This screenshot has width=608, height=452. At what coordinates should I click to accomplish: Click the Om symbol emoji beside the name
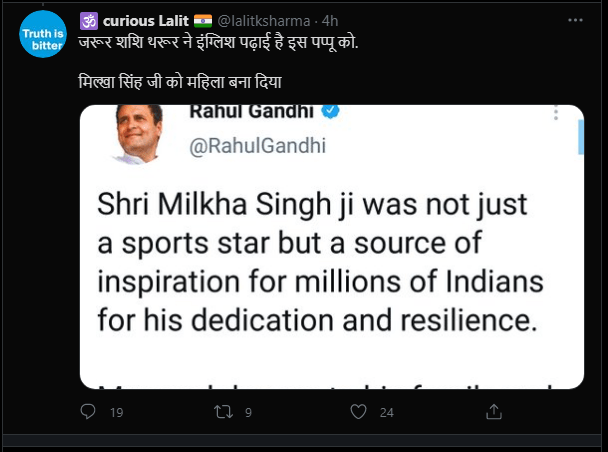tap(89, 21)
